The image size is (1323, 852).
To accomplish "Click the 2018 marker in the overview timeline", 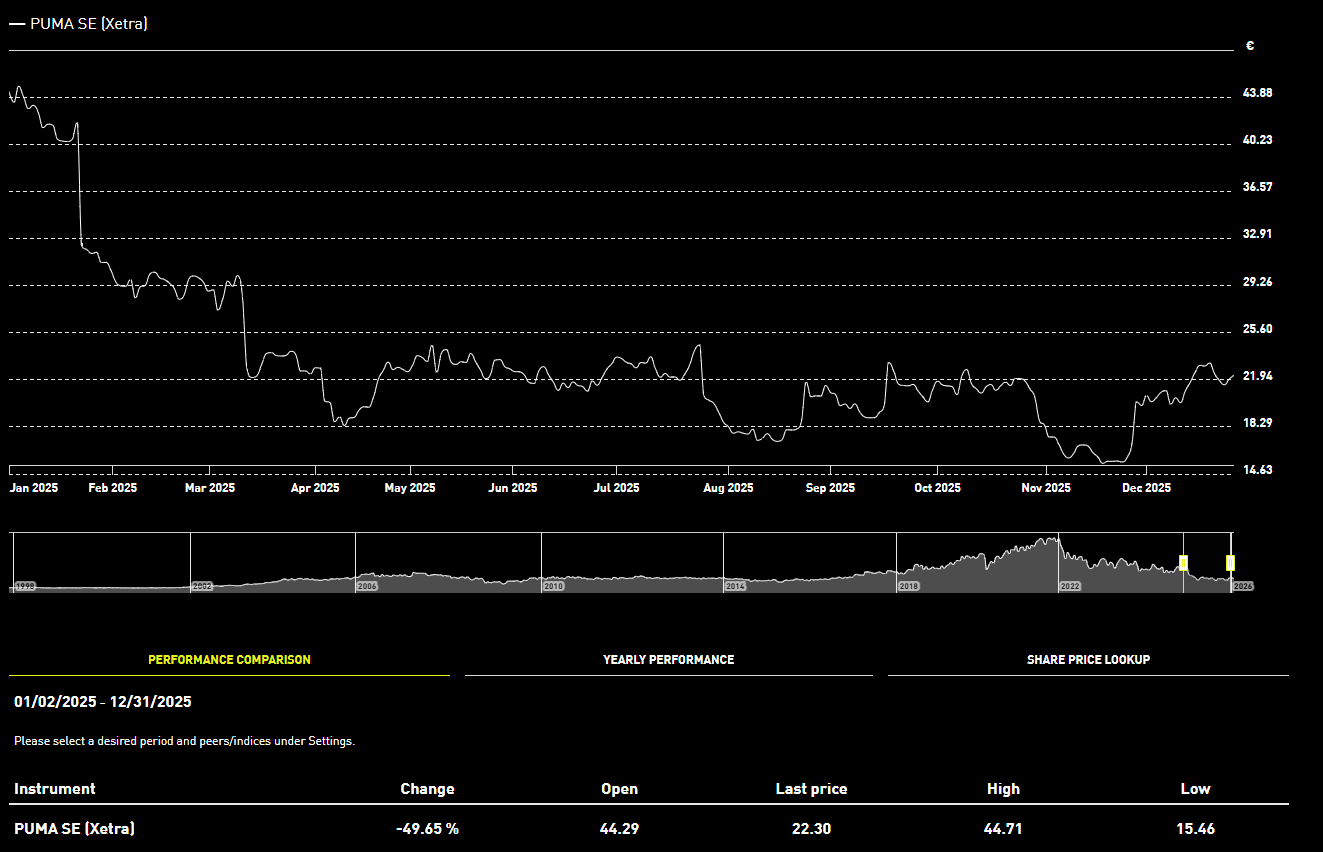I will click(x=908, y=586).
